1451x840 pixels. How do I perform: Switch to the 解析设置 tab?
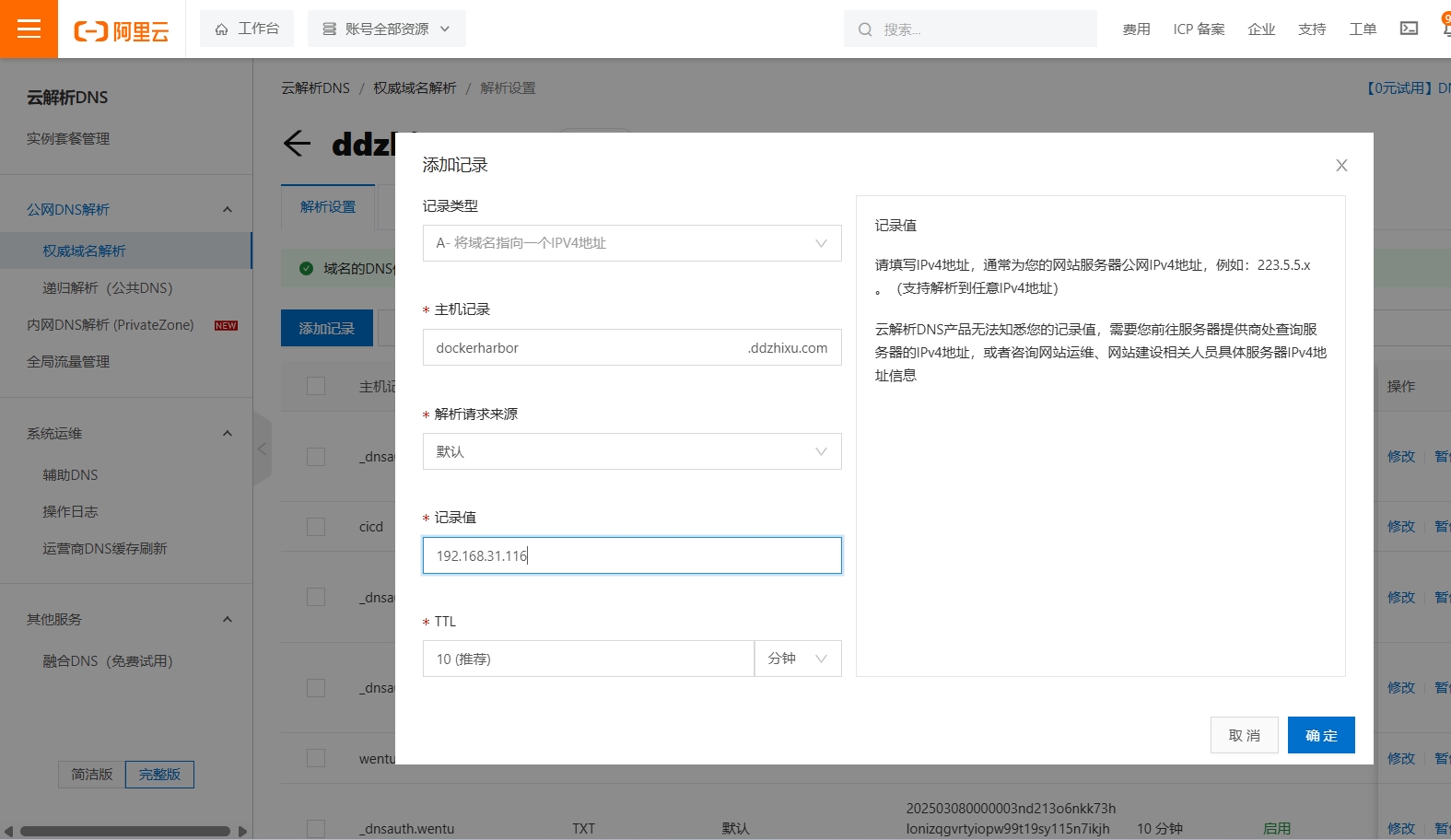328,207
